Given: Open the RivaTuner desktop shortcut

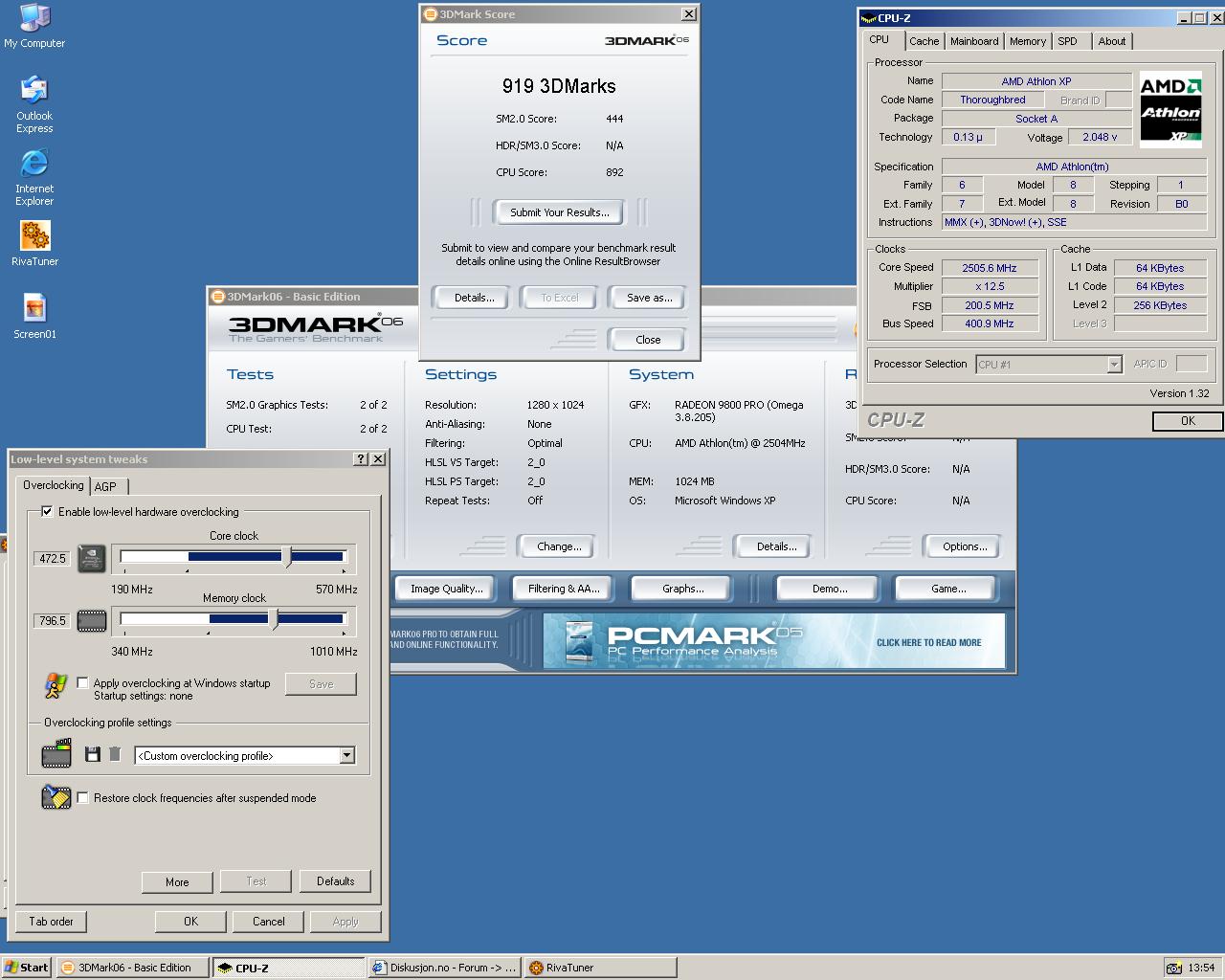Looking at the screenshot, I should [x=34, y=244].
